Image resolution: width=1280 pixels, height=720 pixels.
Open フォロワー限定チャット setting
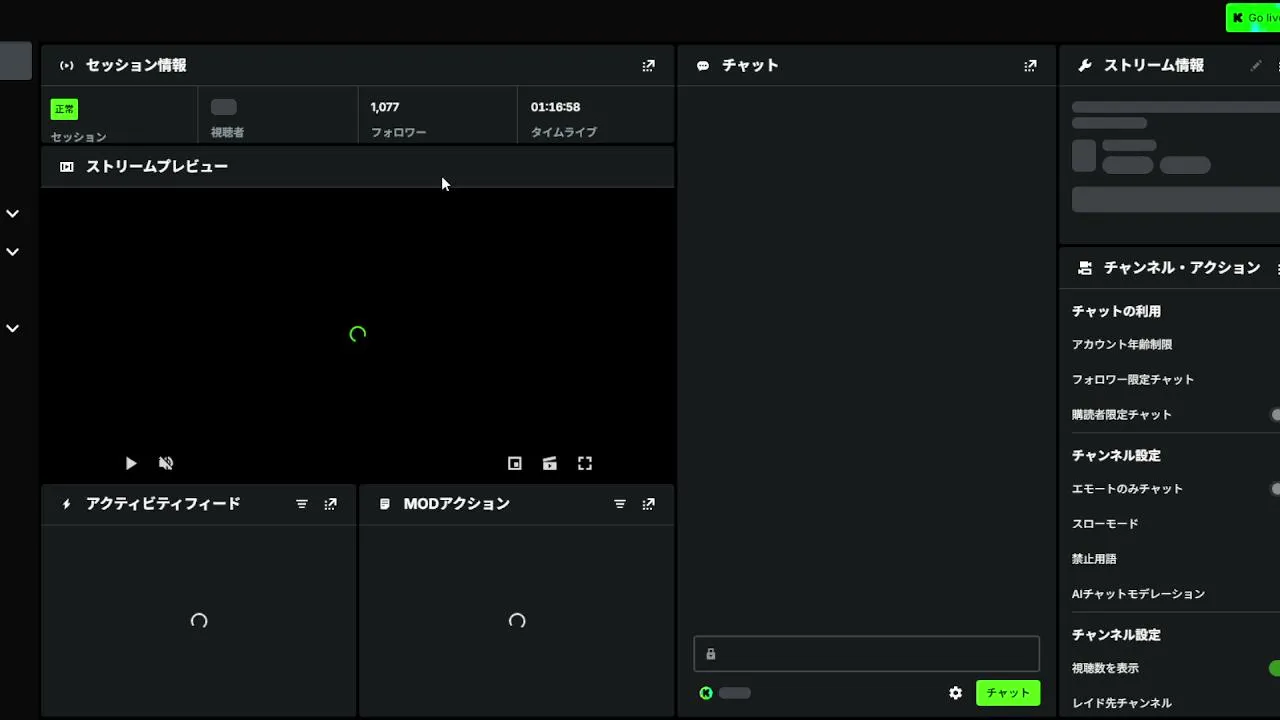[x=1133, y=380]
